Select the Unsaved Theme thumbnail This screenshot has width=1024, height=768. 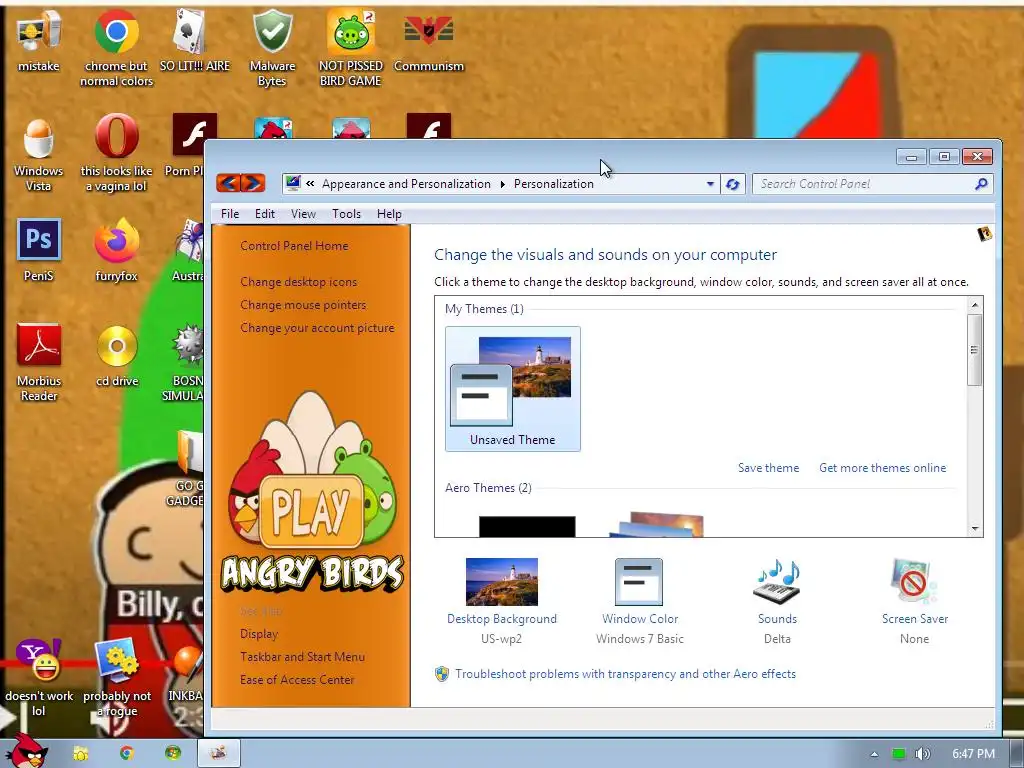coord(513,389)
